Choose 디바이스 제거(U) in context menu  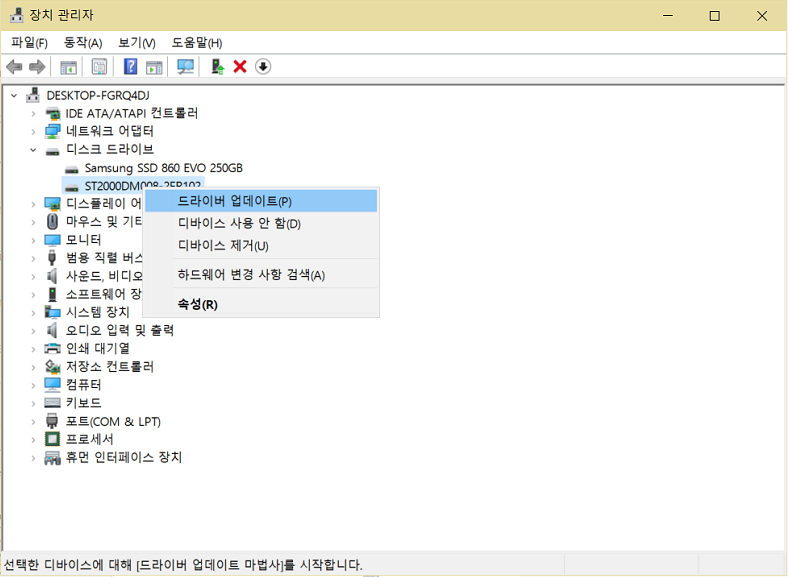pyautogui.click(x=261, y=245)
